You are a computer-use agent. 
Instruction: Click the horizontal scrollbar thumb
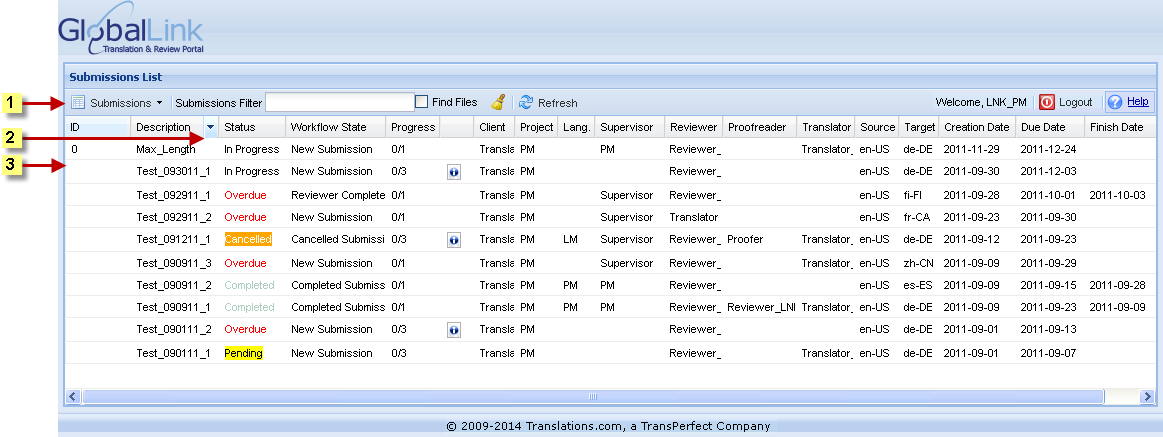point(592,397)
